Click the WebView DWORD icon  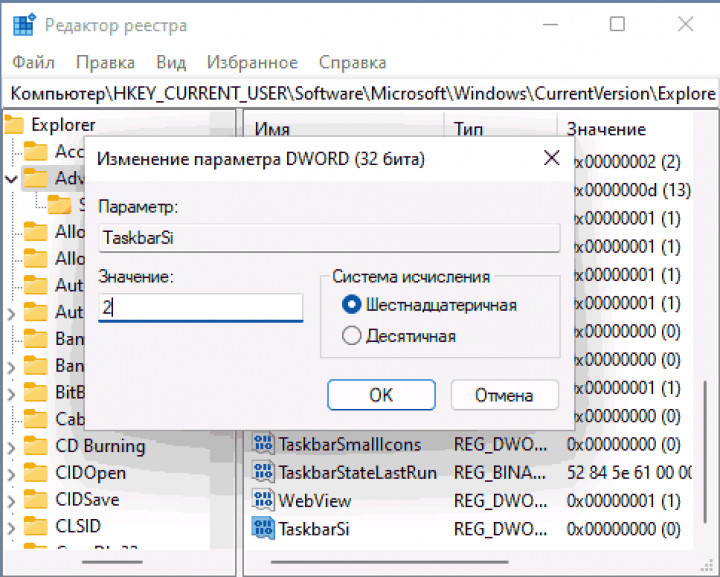coord(263,500)
